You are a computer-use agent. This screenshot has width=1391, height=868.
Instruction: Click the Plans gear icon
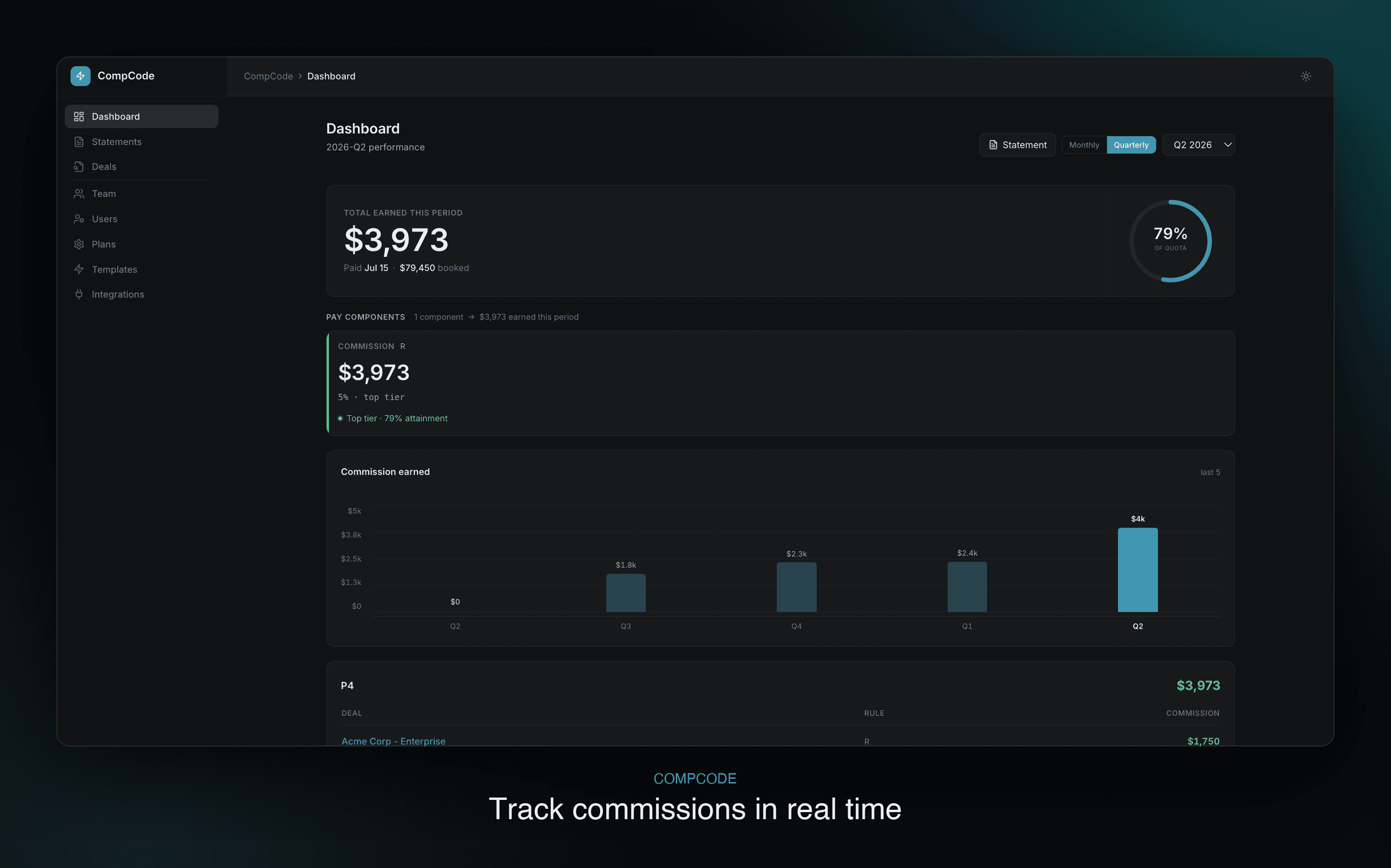[78, 244]
